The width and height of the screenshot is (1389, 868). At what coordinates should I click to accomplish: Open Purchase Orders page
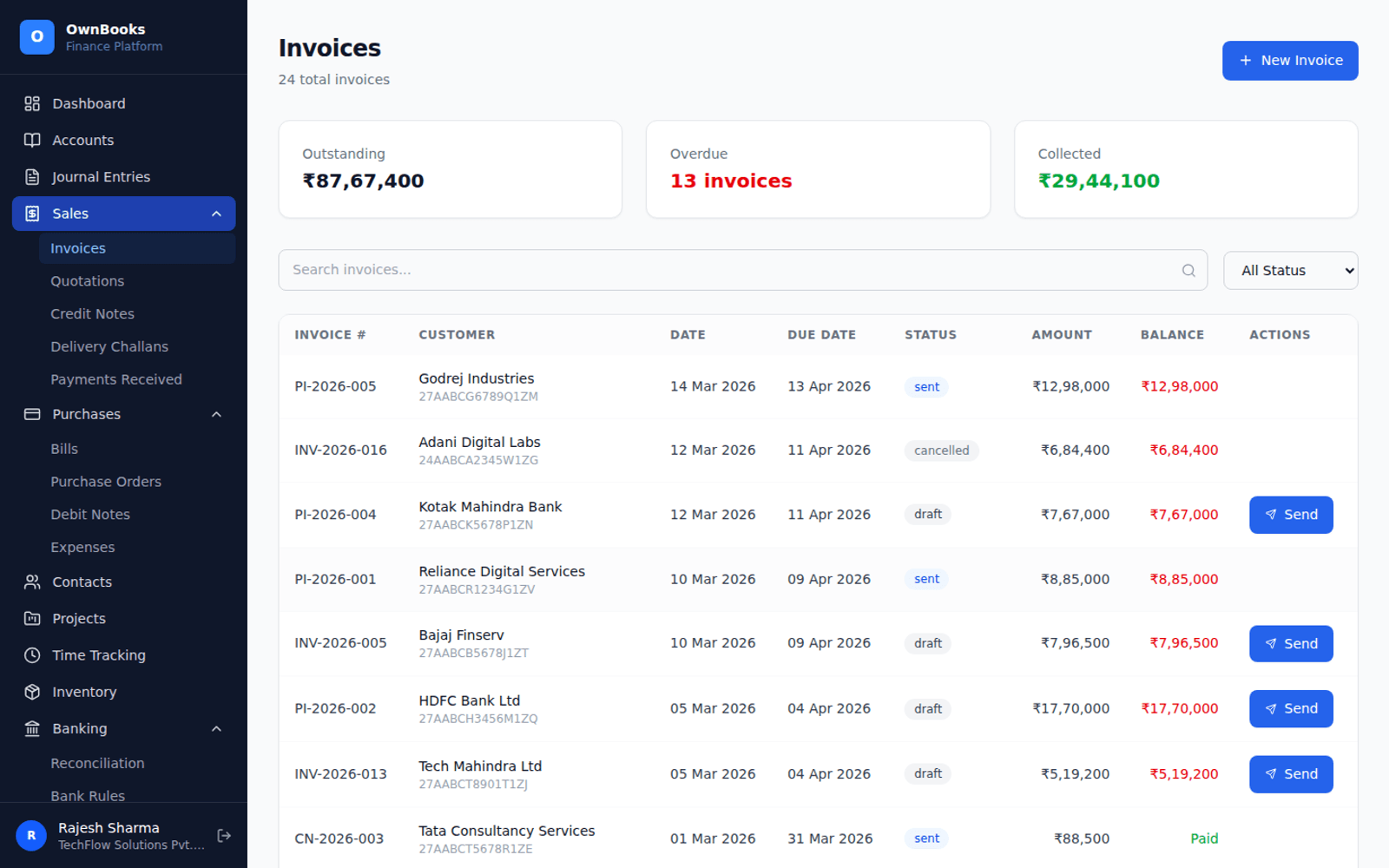pos(137,482)
